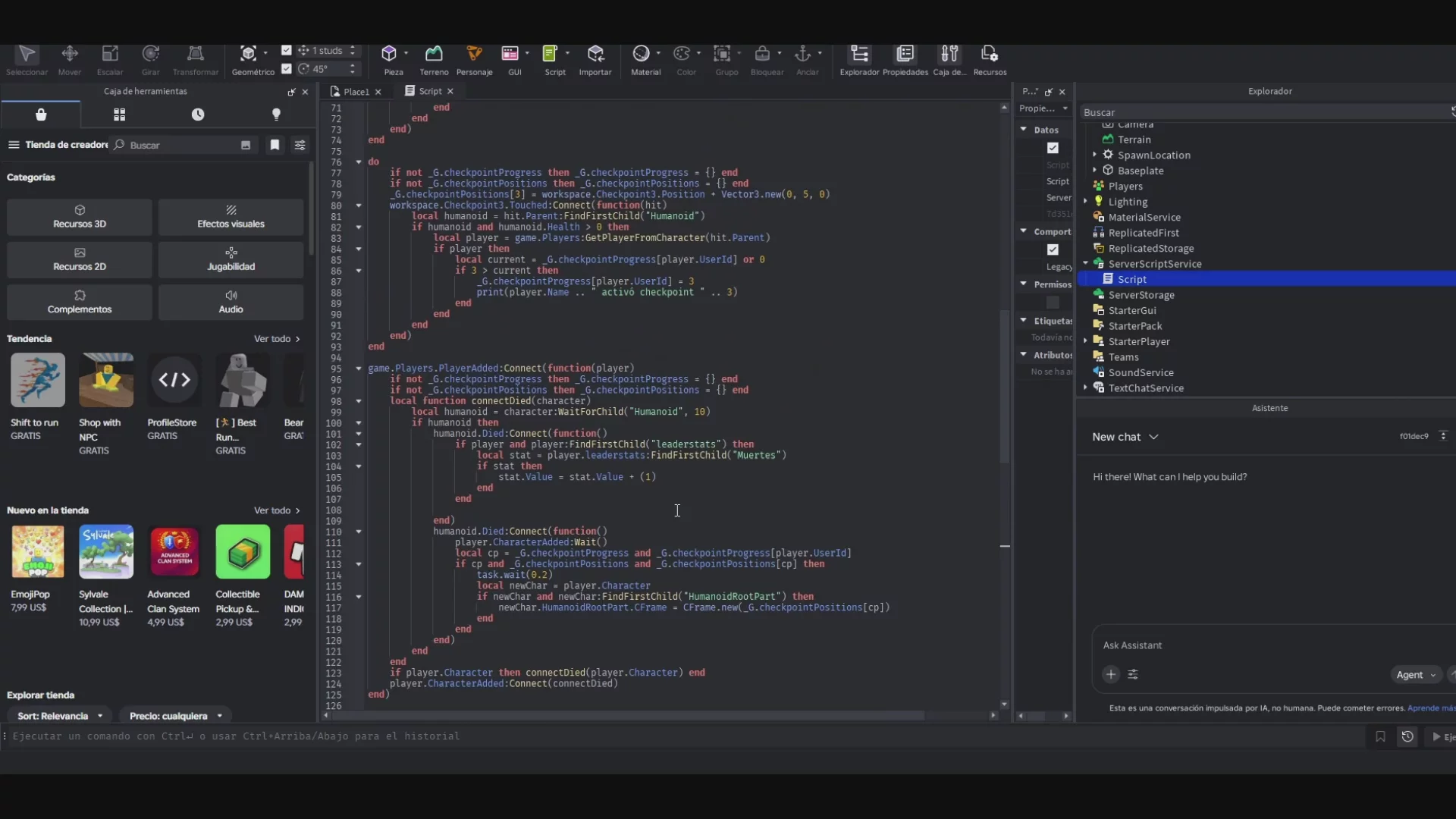Open the toolbox recent clock tab
This screenshot has width=1456, height=819.
coord(198,115)
